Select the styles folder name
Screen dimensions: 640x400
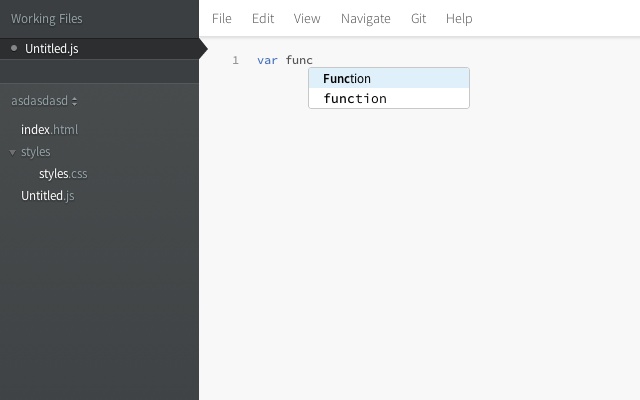coord(36,152)
